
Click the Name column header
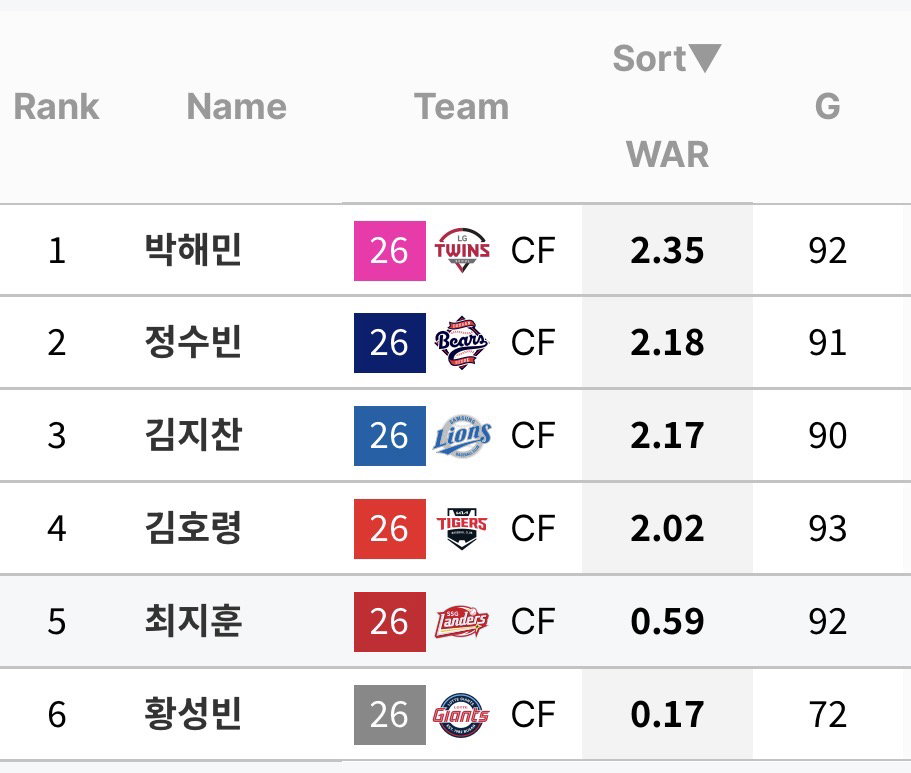pos(236,107)
